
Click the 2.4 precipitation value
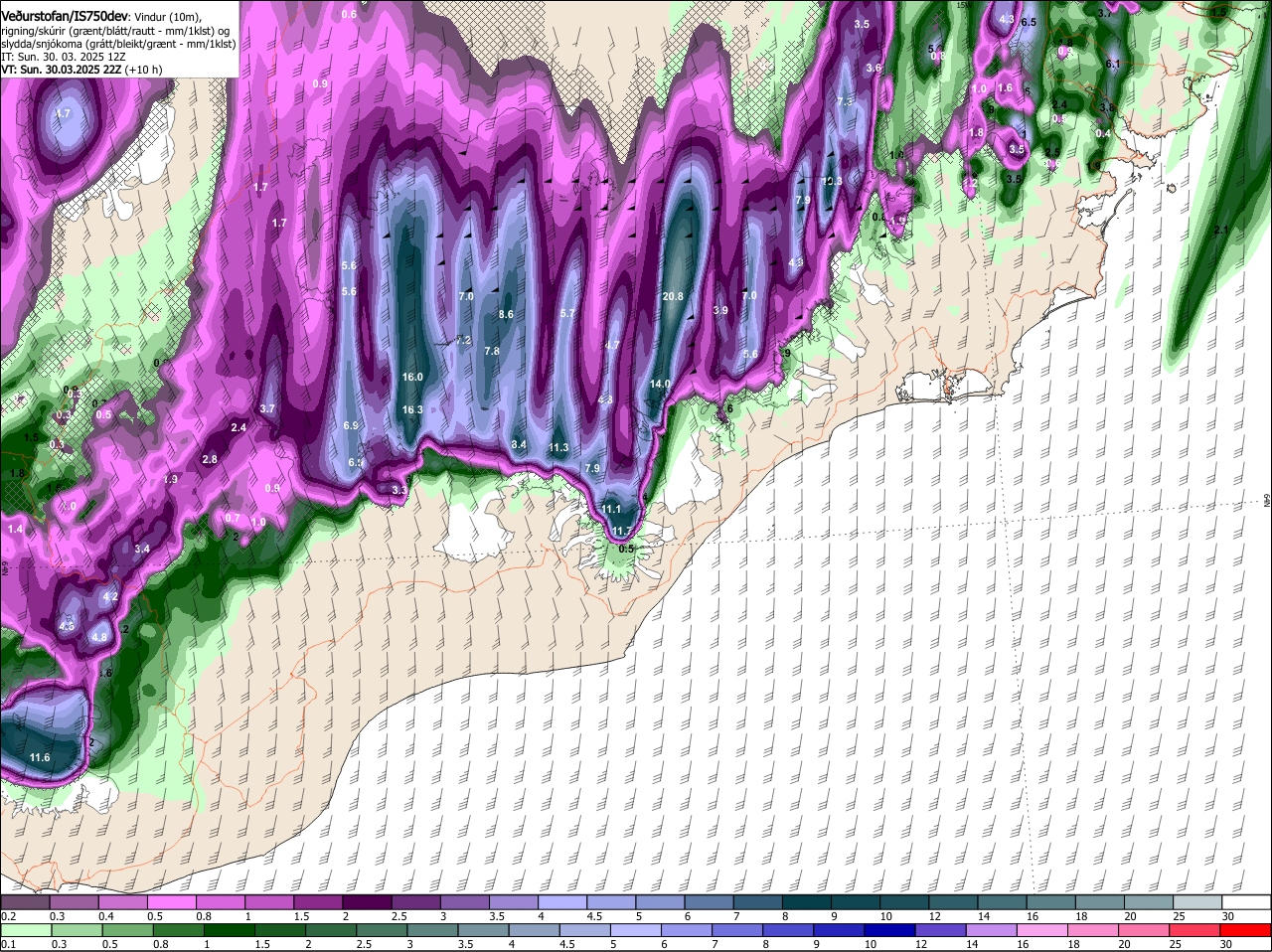click(238, 427)
